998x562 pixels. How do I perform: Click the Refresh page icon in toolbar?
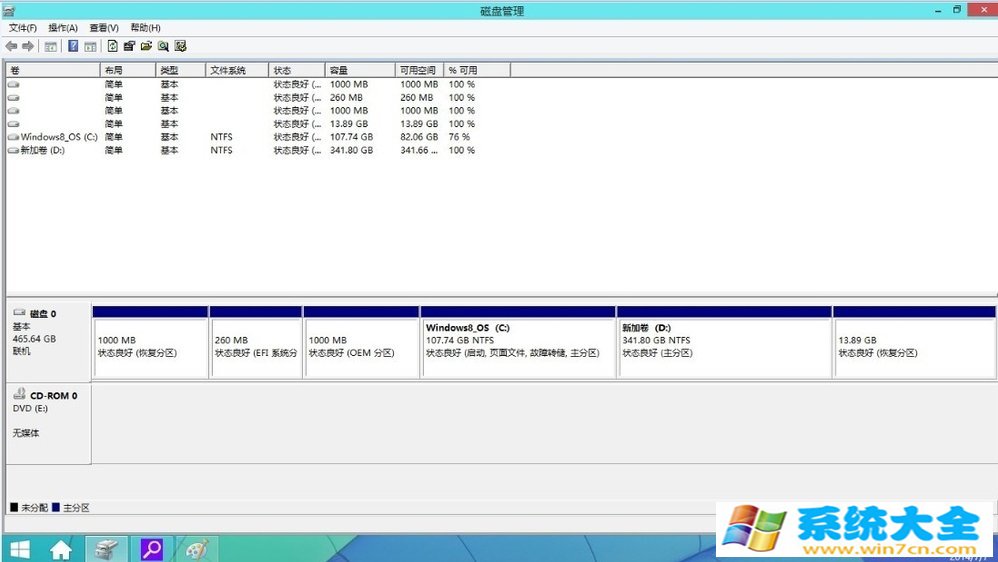tap(113, 46)
